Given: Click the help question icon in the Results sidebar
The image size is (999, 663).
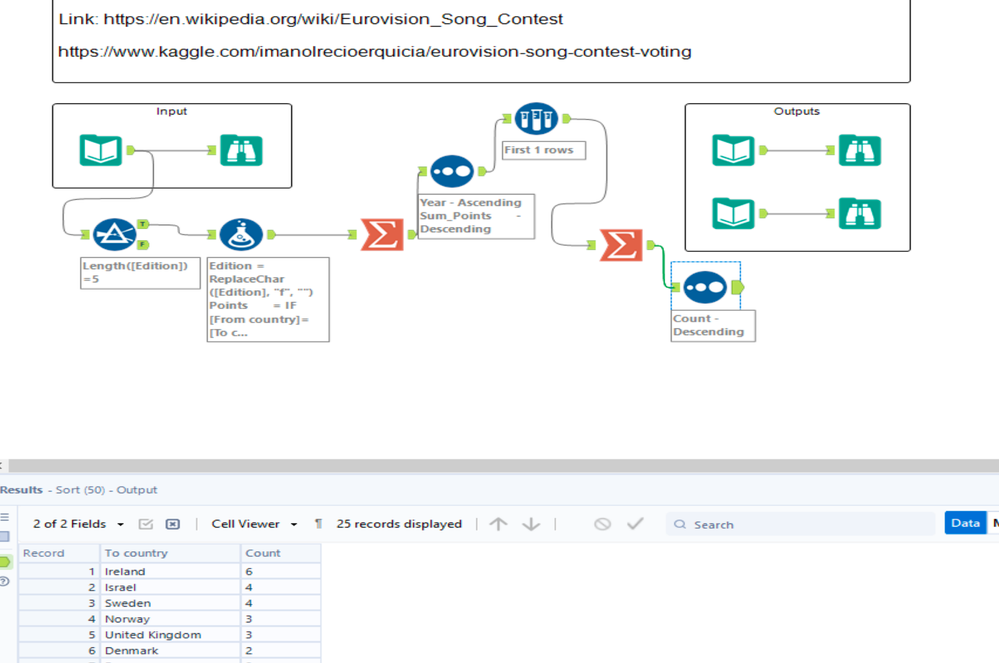Looking at the screenshot, I should [4, 581].
